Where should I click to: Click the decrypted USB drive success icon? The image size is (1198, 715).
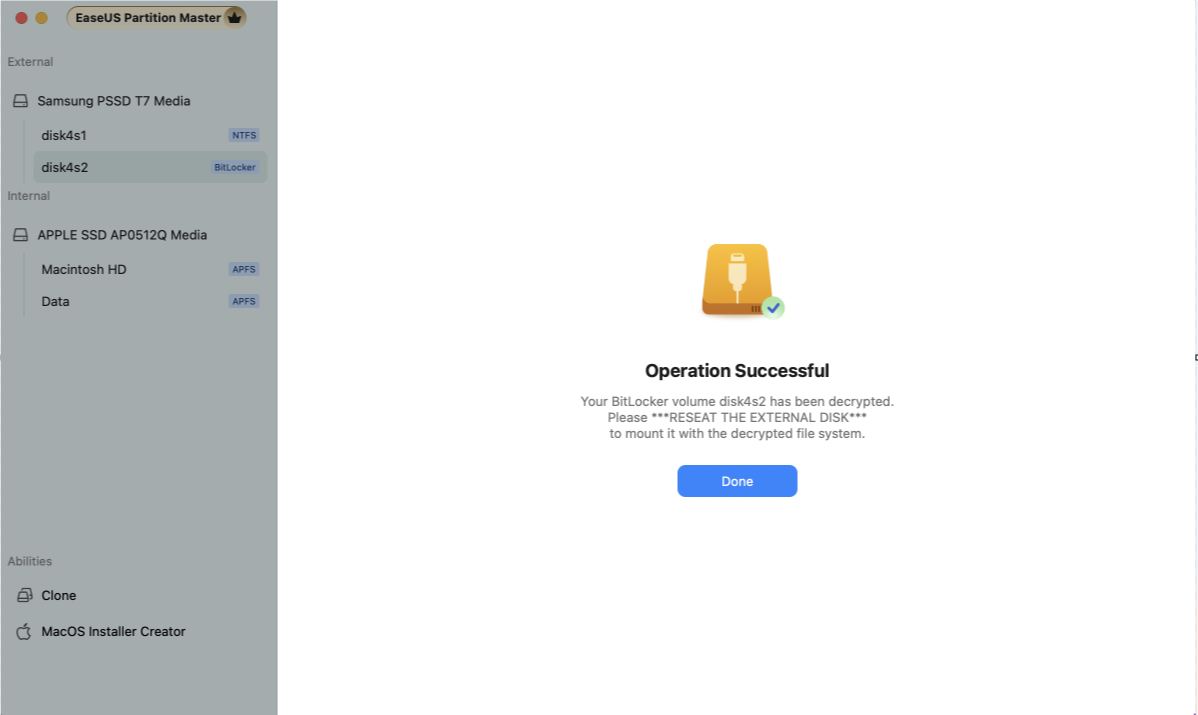pos(741,281)
